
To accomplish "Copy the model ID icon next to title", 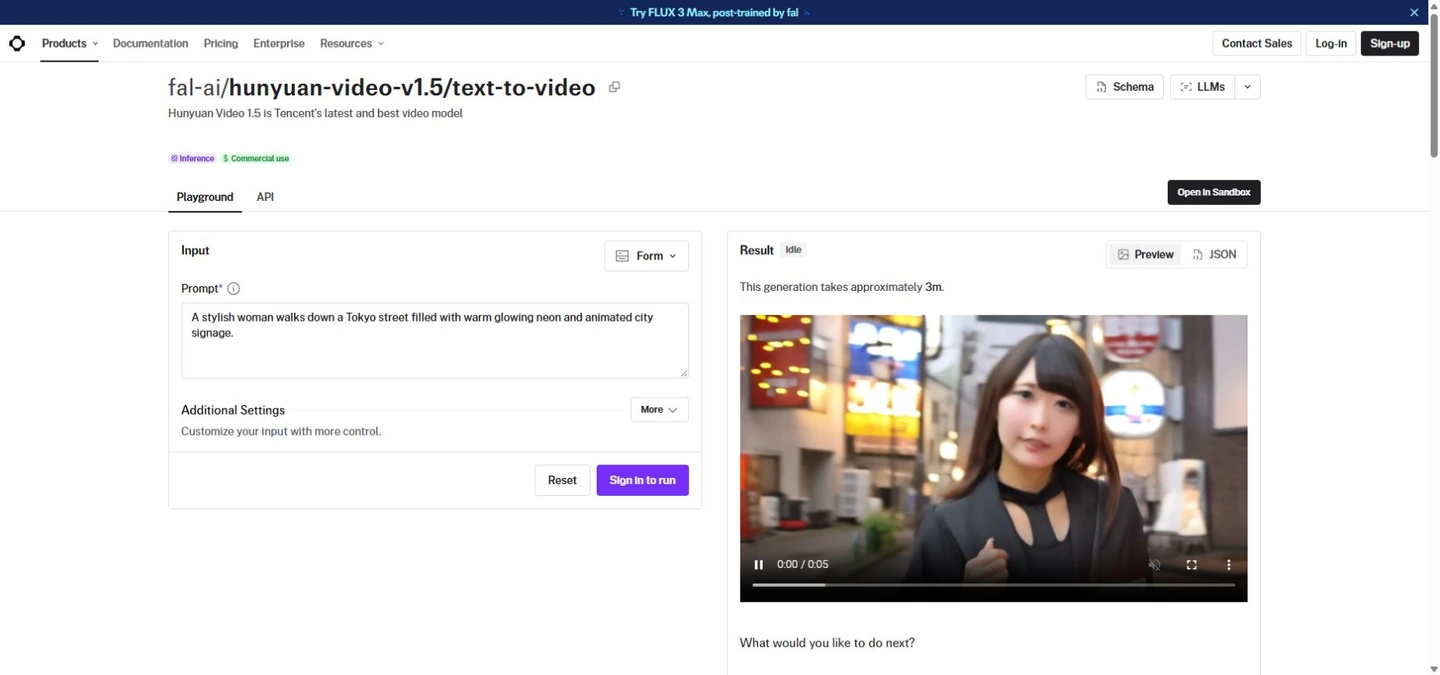I will (x=614, y=87).
